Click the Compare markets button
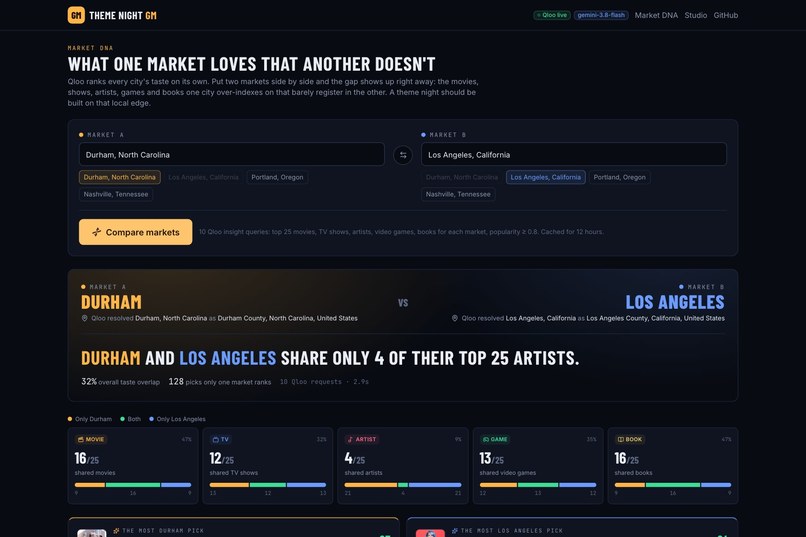 point(136,232)
